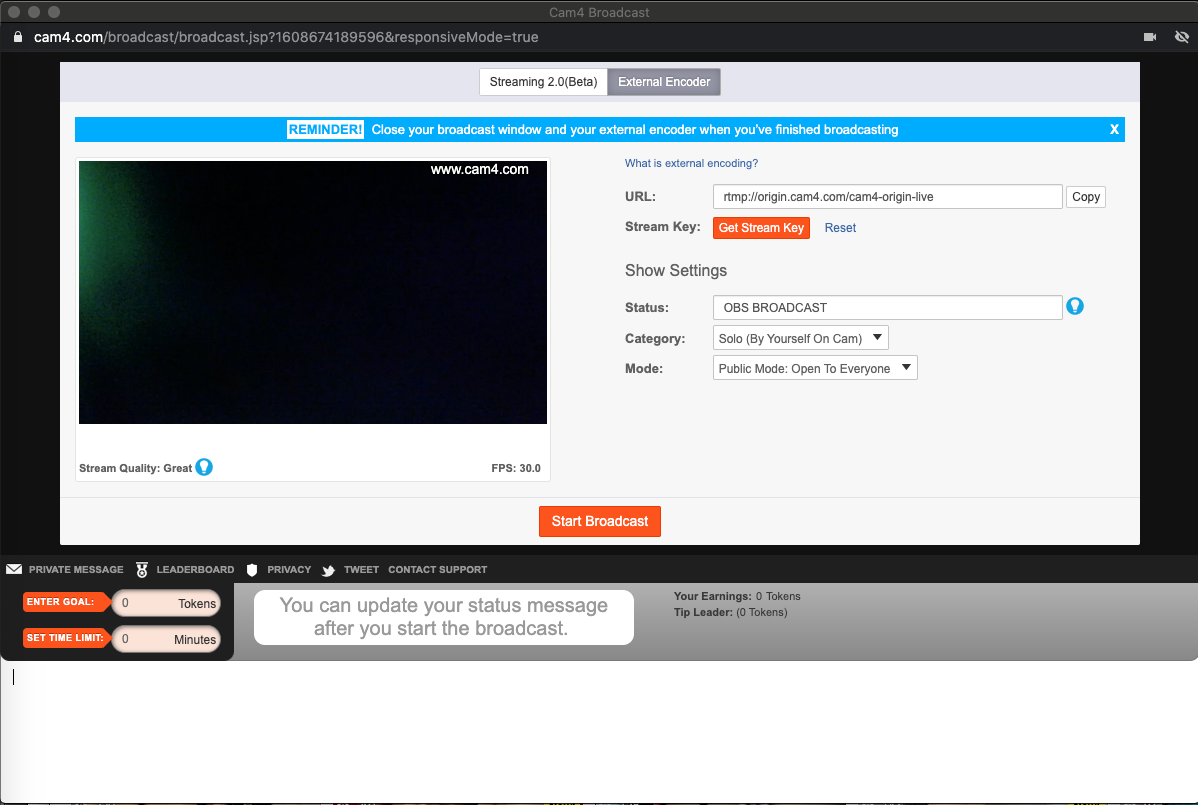Click the padlock icon beside the URL

17,37
